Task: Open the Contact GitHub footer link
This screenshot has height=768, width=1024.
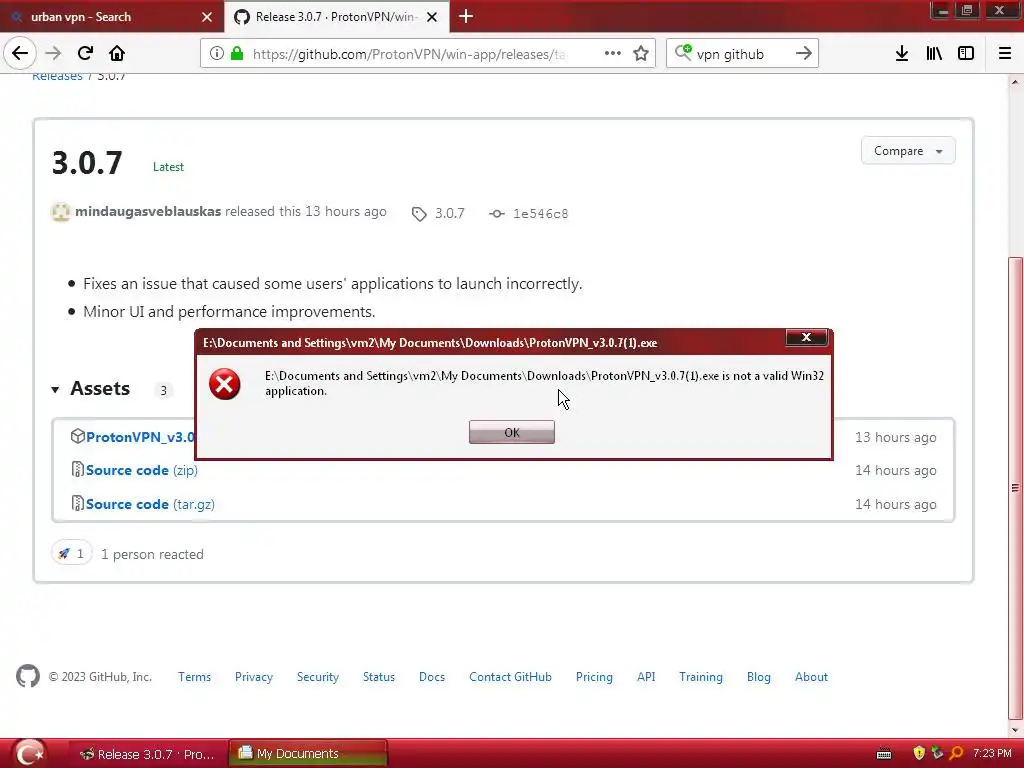Action: point(510,677)
